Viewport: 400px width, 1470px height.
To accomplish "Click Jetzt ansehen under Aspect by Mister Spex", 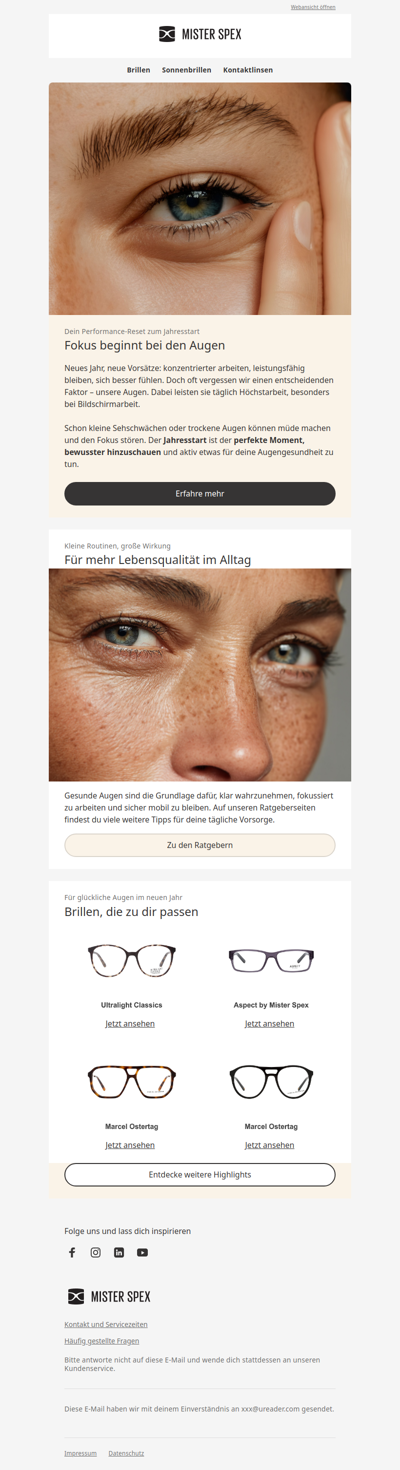I will 270,1024.
